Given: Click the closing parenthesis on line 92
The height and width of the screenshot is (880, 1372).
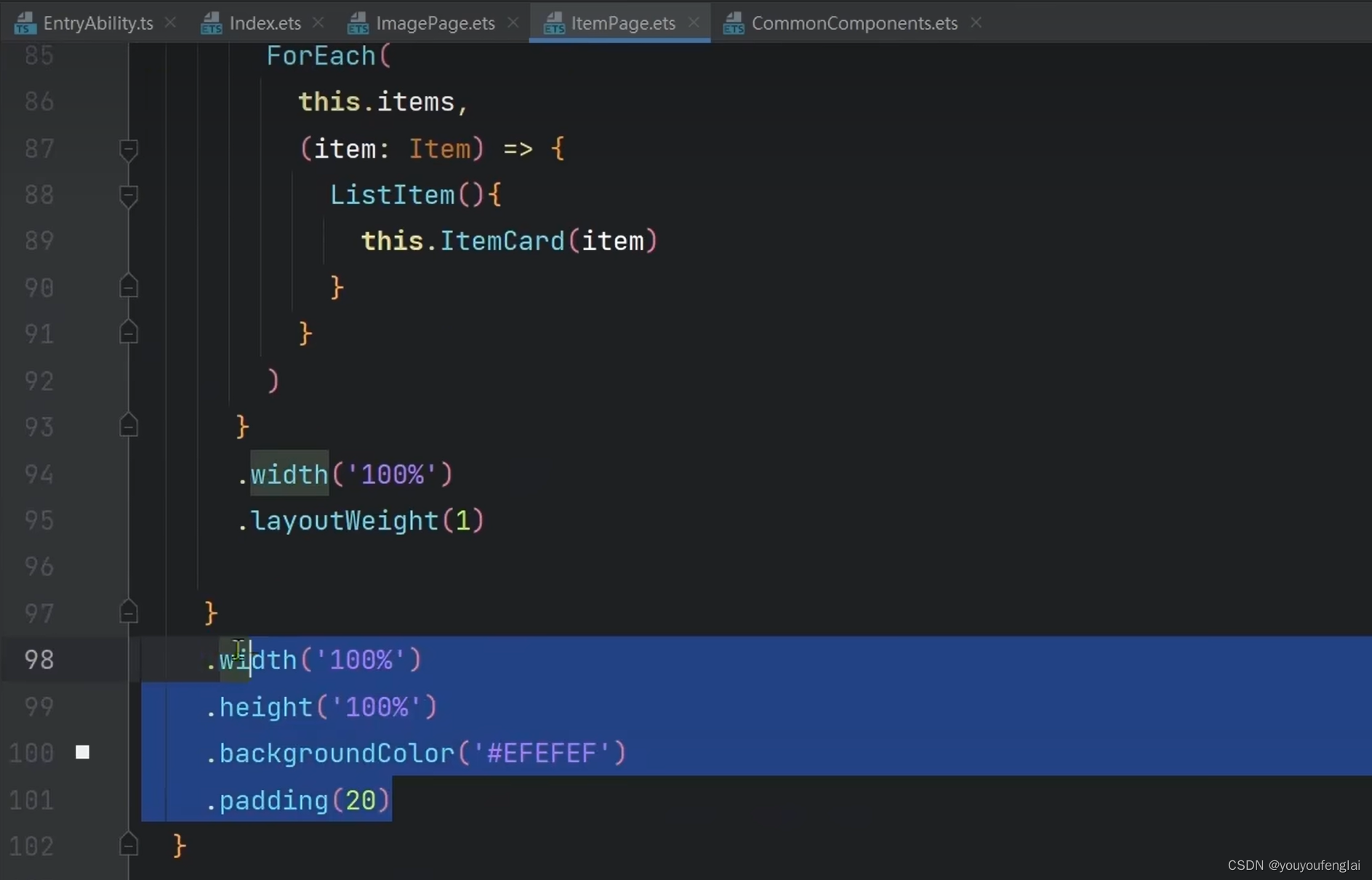Looking at the screenshot, I should 273,380.
